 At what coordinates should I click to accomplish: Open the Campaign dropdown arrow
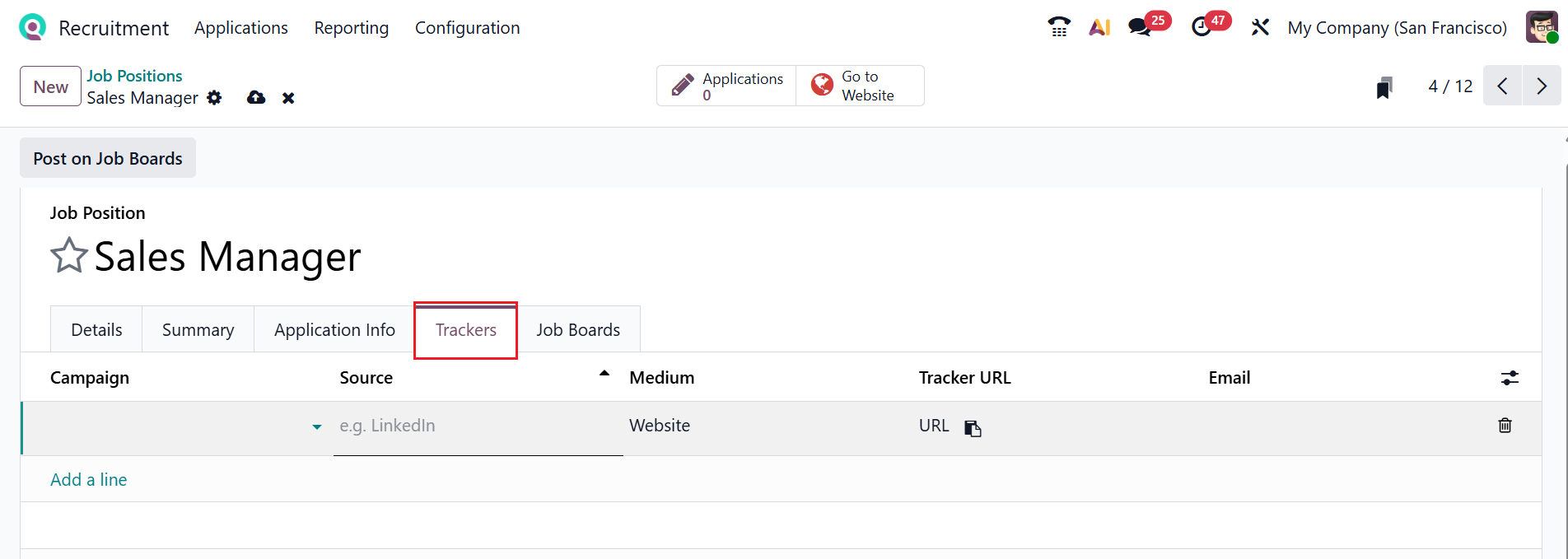pos(317,426)
